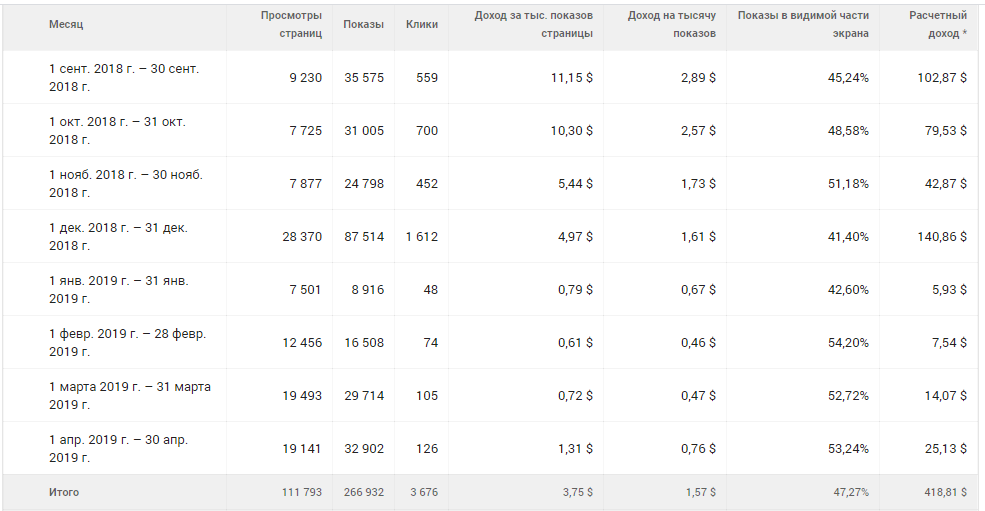Select the 1 окт. 2018 row

tap(117, 130)
